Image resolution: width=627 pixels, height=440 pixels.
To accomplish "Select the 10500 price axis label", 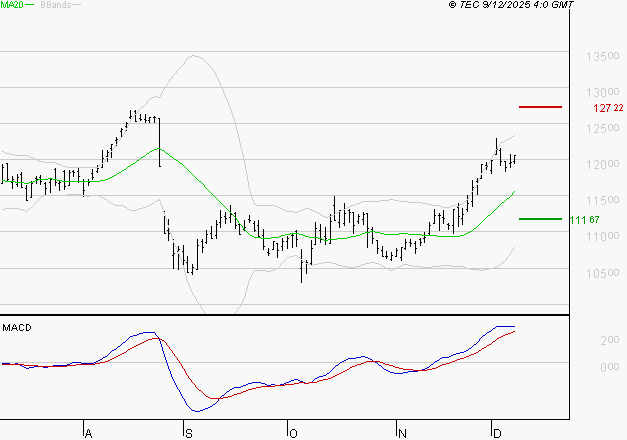I will tap(603, 273).
